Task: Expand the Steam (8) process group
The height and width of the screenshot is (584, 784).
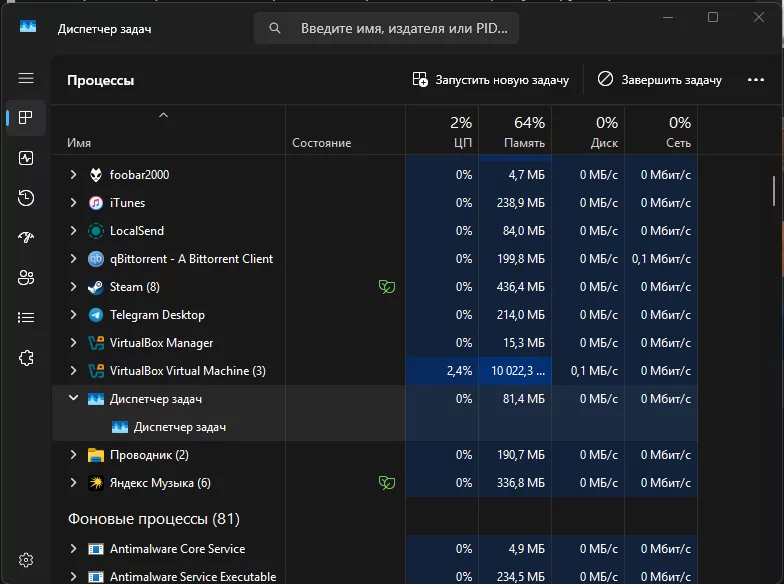Action: click(73, 287)
